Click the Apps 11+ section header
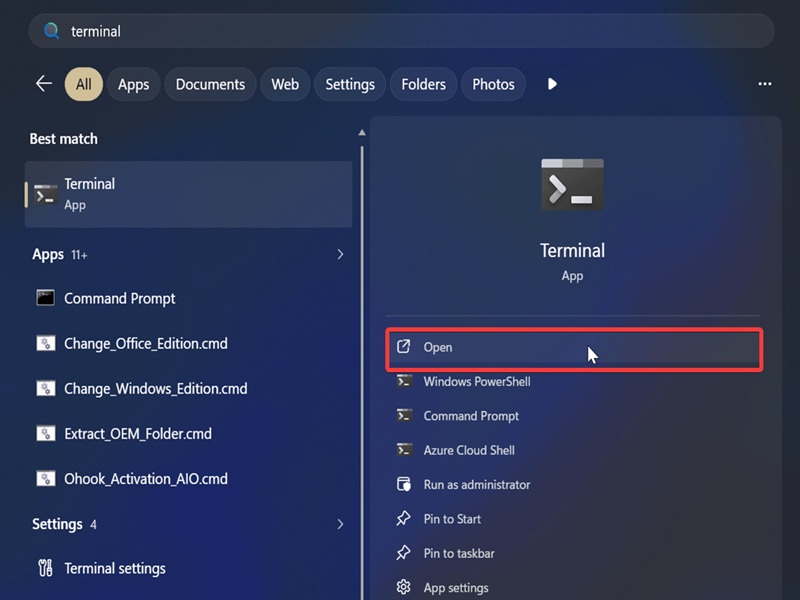This screenshot has width=800, height=600. (60, 254)
